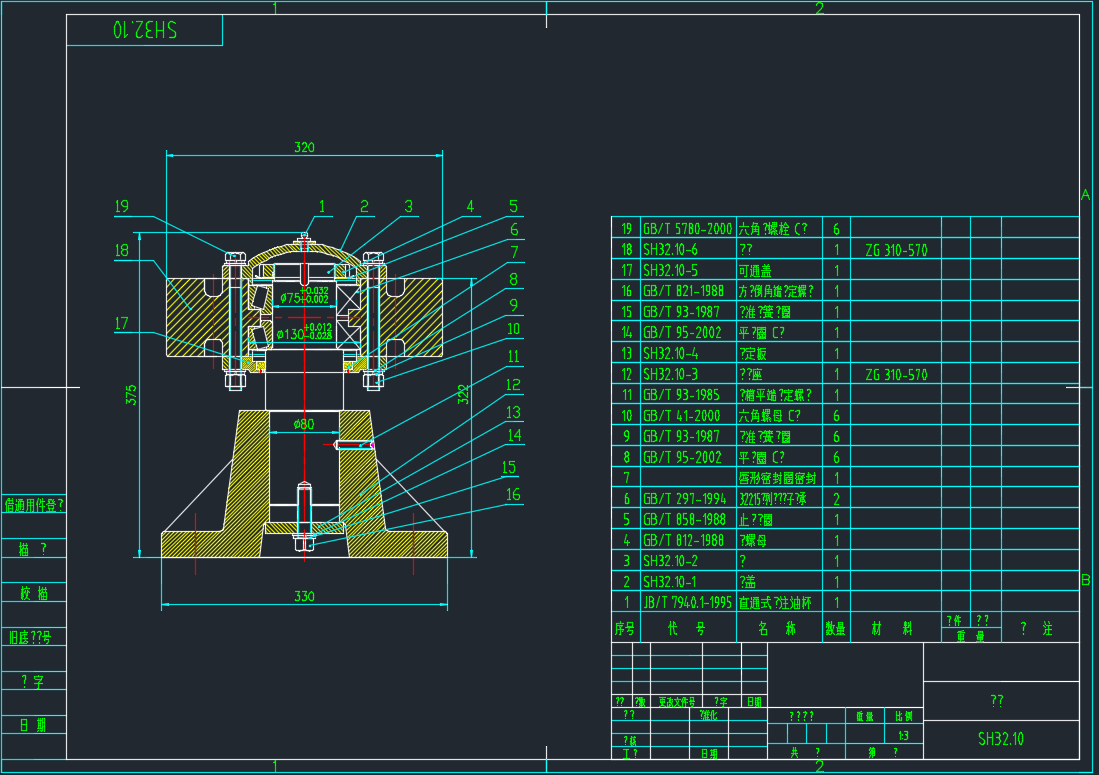Screen dimensions: 1099x775
Task: Click the GB/T 858-1988 cell
Action: coord(685,519)
